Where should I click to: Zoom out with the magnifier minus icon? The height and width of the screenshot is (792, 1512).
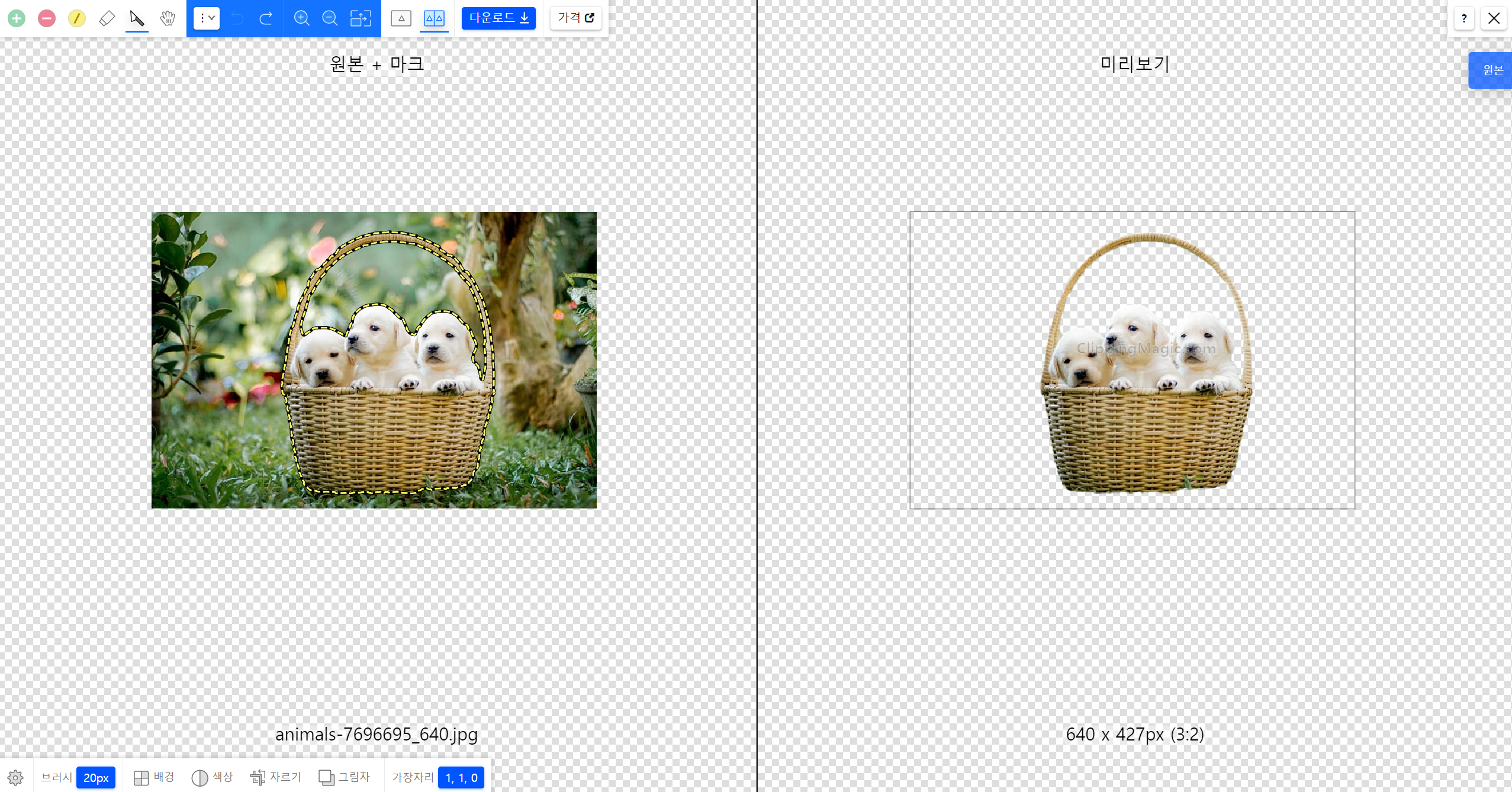click(330, 18)
